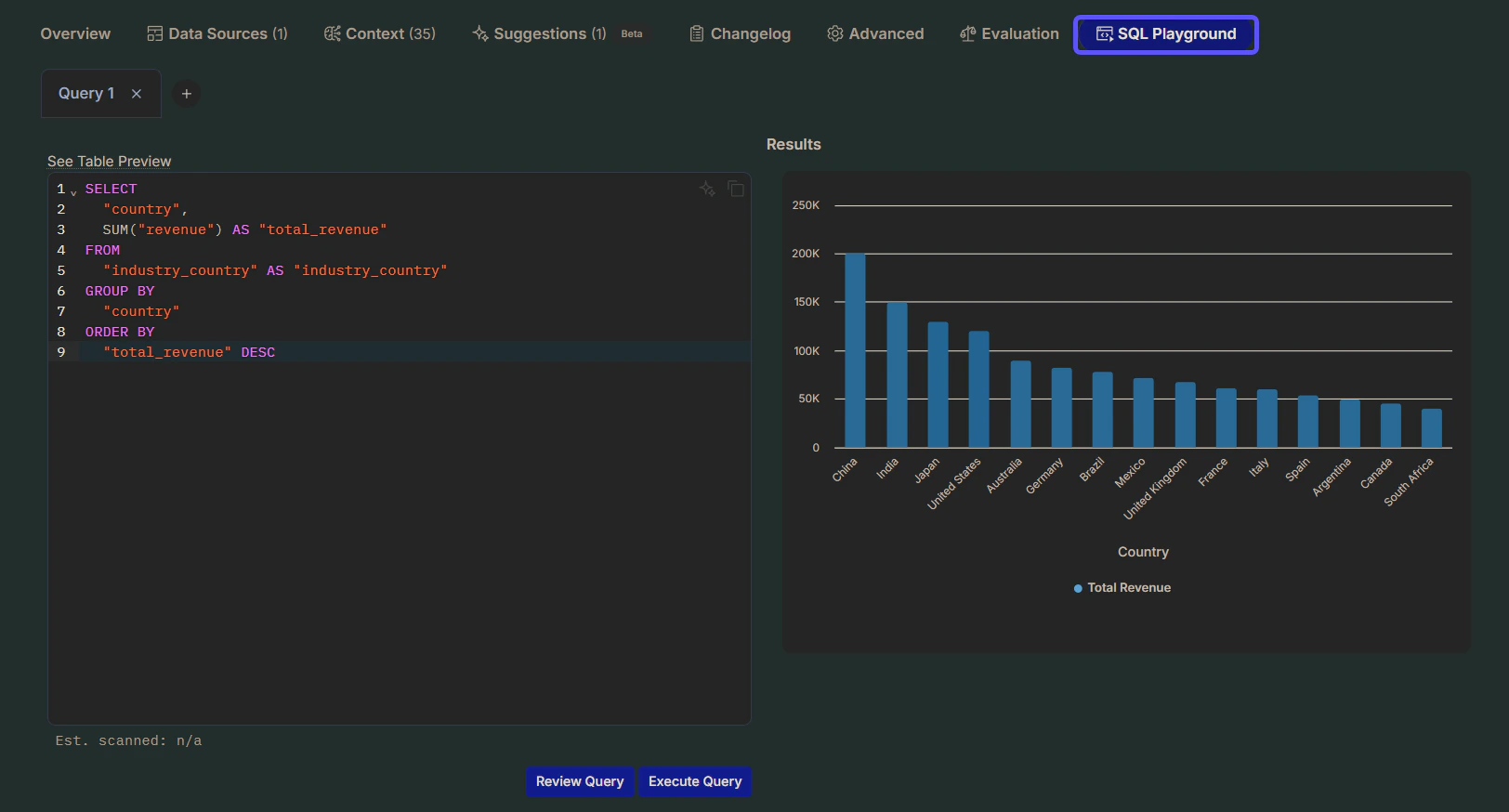Open See Table Preview
This screenshot has height=812, width=1509.
point(109,161)
